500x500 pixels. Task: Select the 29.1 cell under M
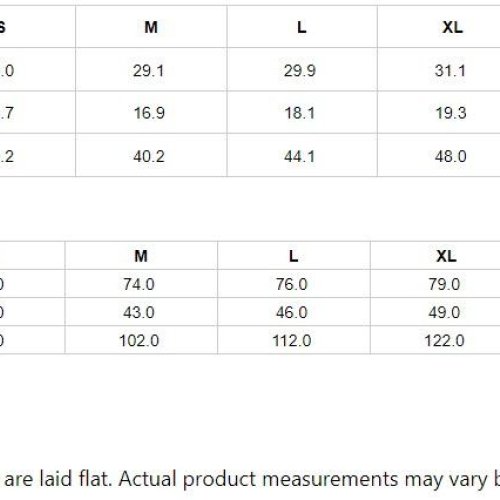tap(151, 70)
